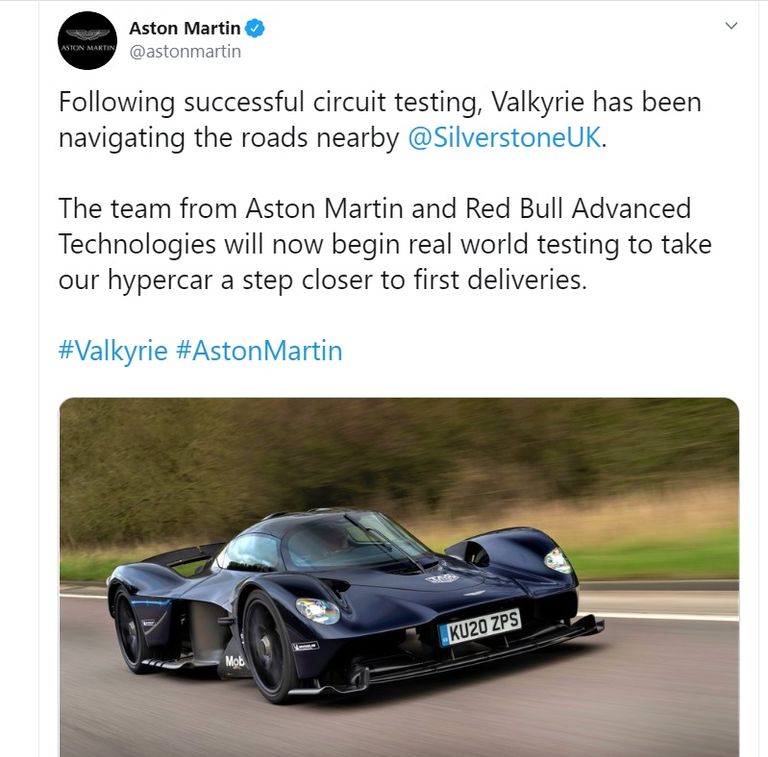The image size is (768, 757).
Task: Follow the @SilverstoneUK mention link
Action: [504, 138]
